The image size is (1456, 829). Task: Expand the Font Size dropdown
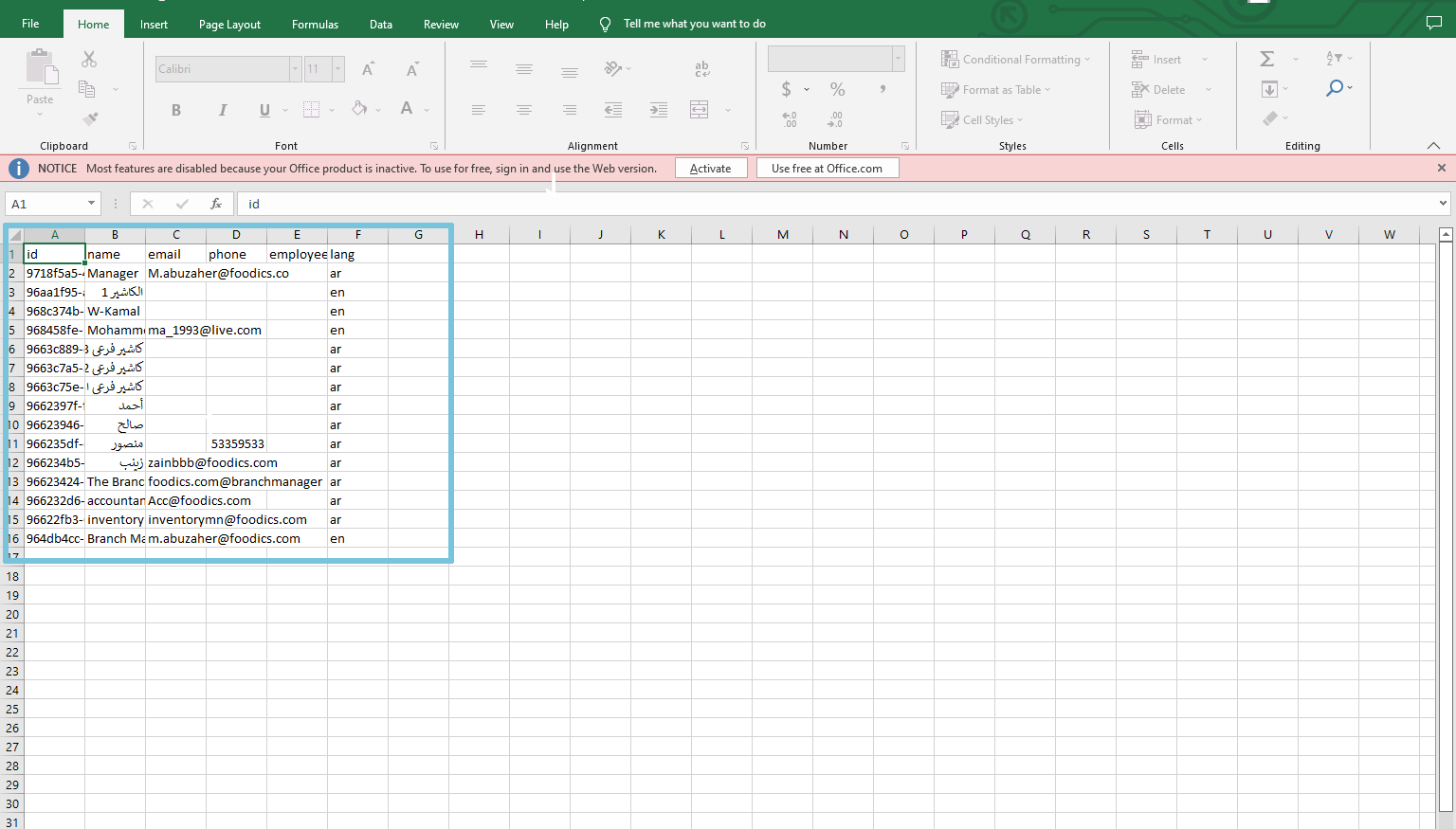[337, 68]
